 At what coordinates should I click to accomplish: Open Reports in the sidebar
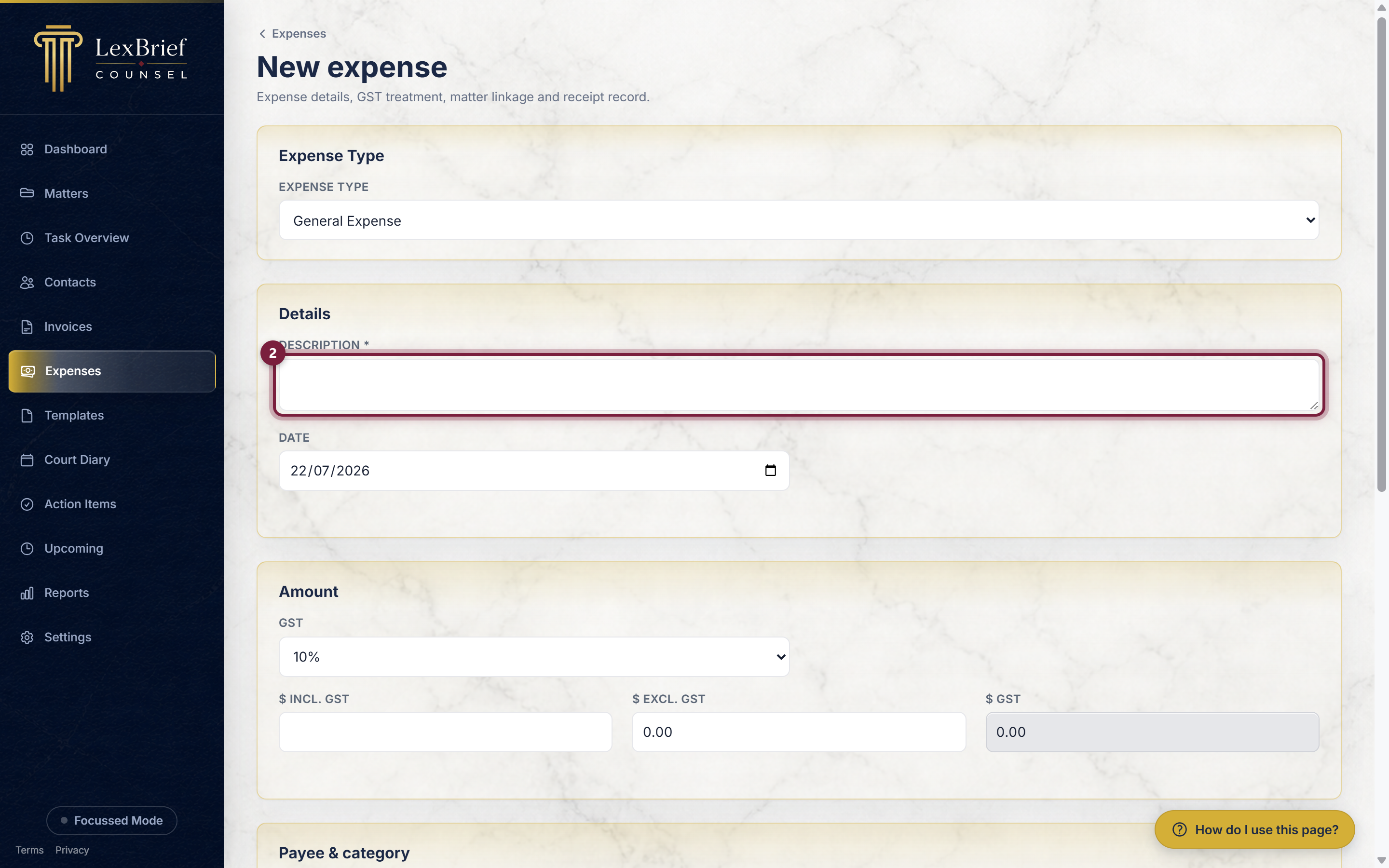112,593
